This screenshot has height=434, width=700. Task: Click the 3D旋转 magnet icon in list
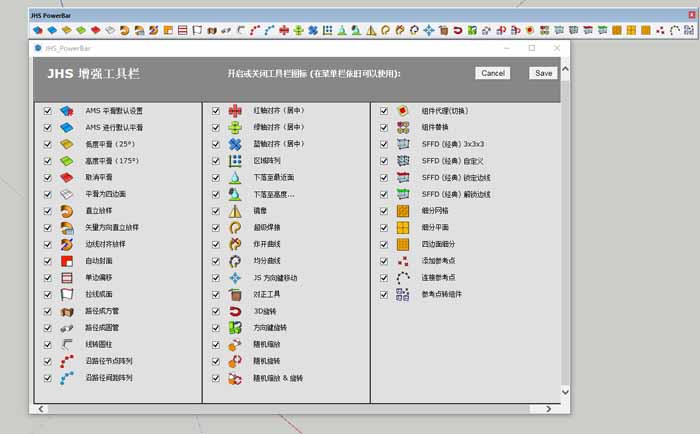[235, 311]
